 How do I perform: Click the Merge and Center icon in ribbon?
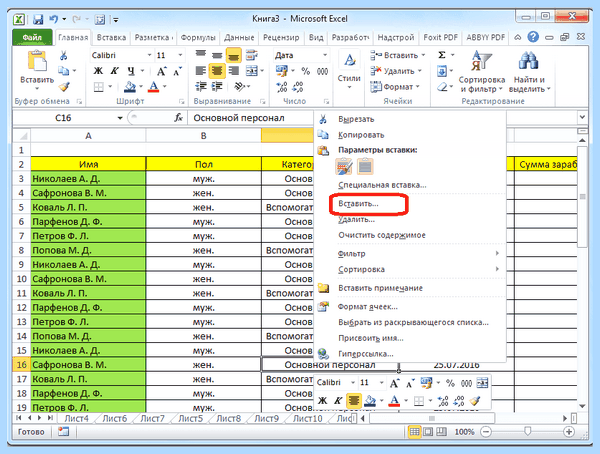pyautogui.click(x=251, y=71)
